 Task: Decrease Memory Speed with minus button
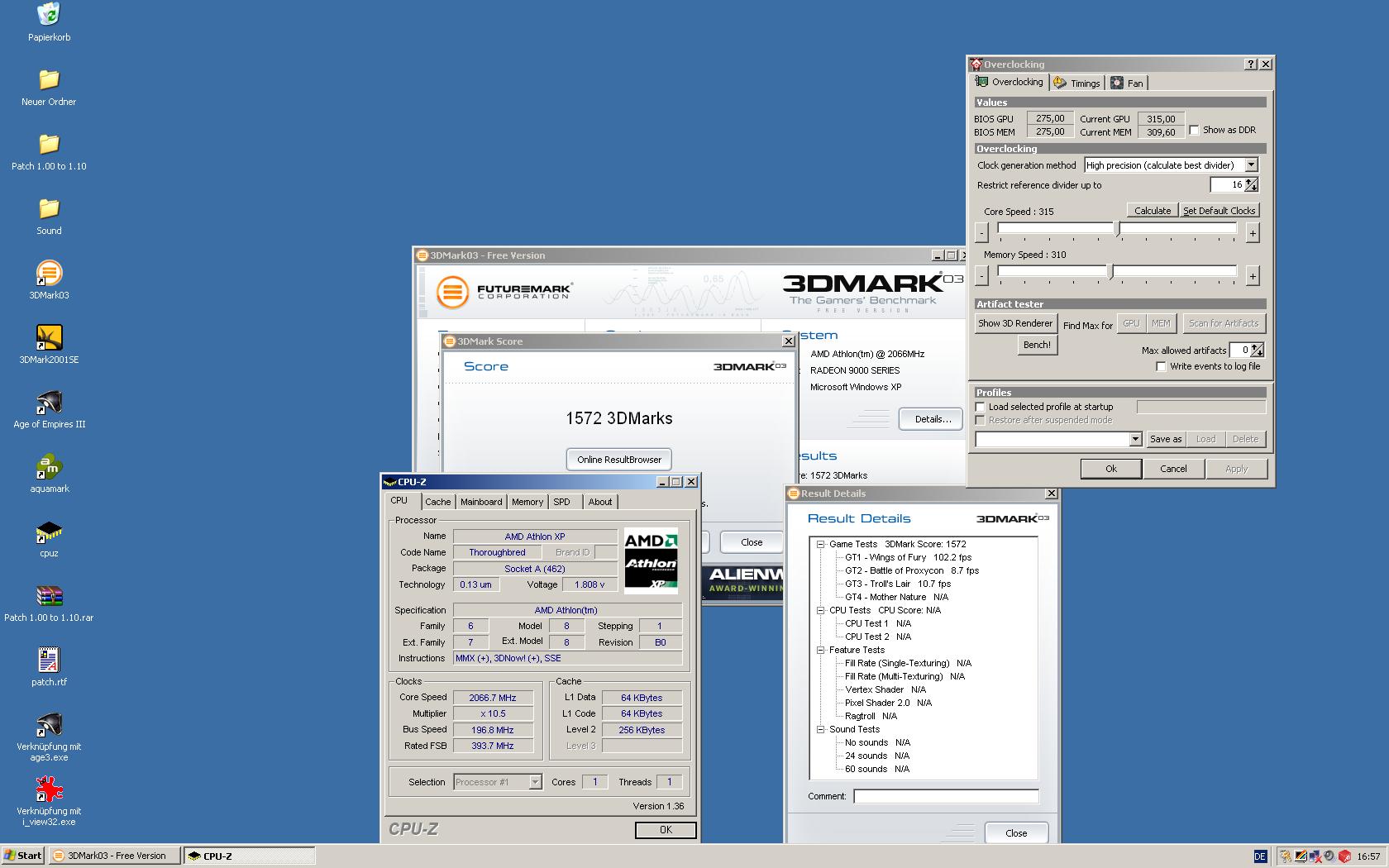981,276
